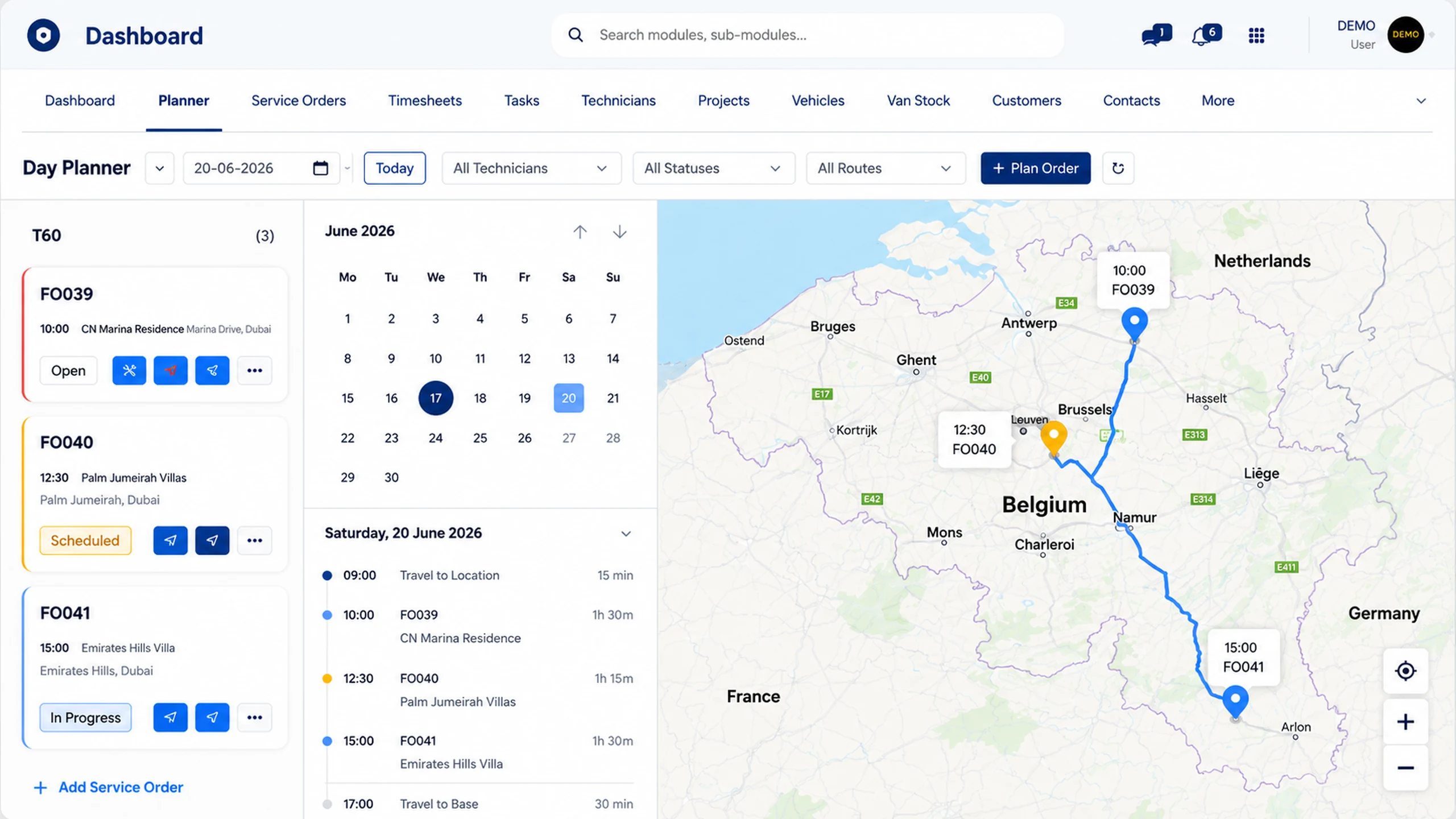Viewport: 1456px width, 819px height.
Task: Select June 20 in the calendar
Action: (569, 398)
